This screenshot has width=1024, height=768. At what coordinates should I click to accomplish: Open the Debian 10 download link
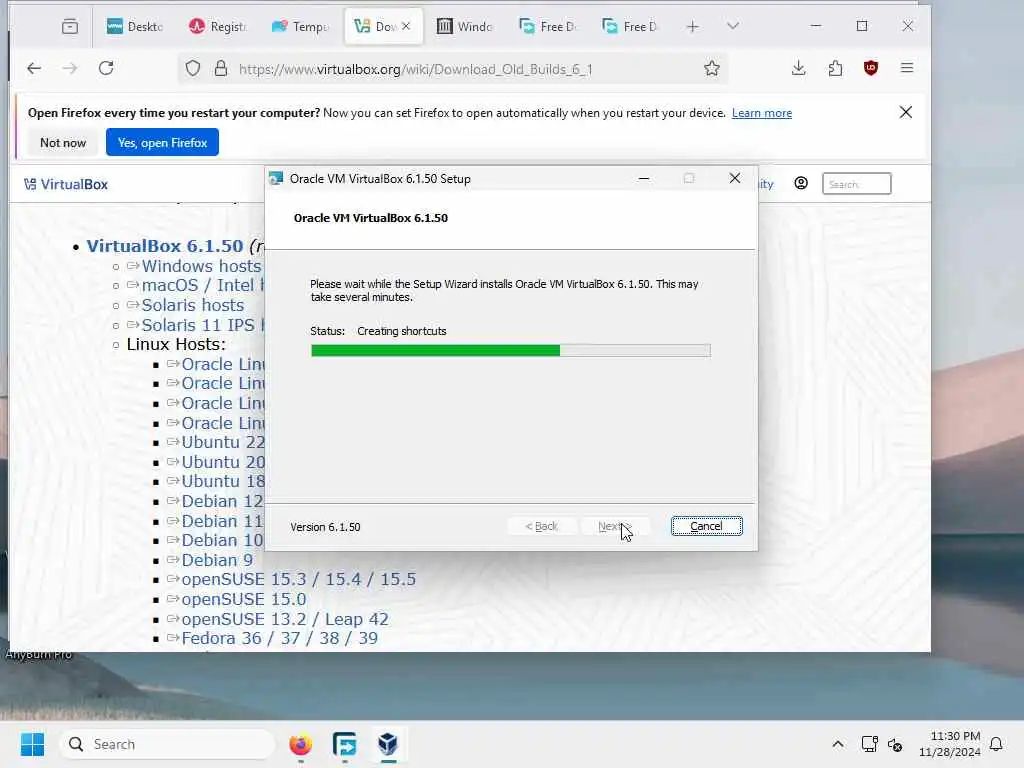click(222, 540)
